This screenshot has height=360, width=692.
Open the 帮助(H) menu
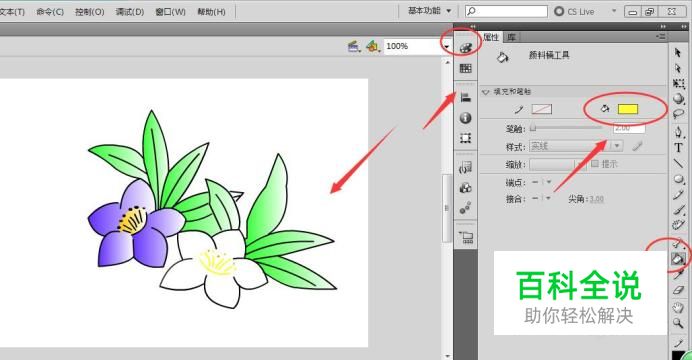point(211,11)
